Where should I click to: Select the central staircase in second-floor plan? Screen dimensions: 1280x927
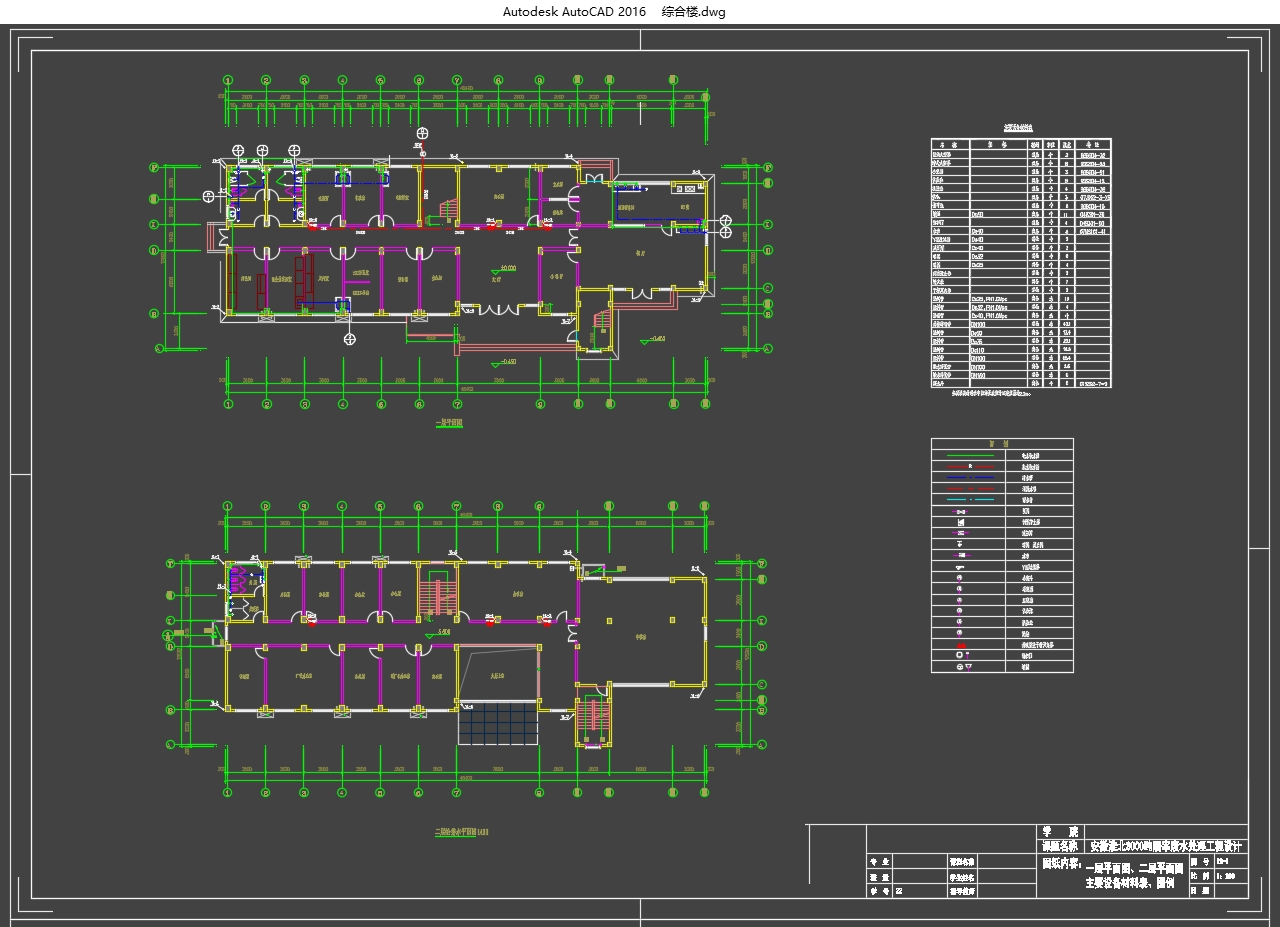click(x=436, y=591)
